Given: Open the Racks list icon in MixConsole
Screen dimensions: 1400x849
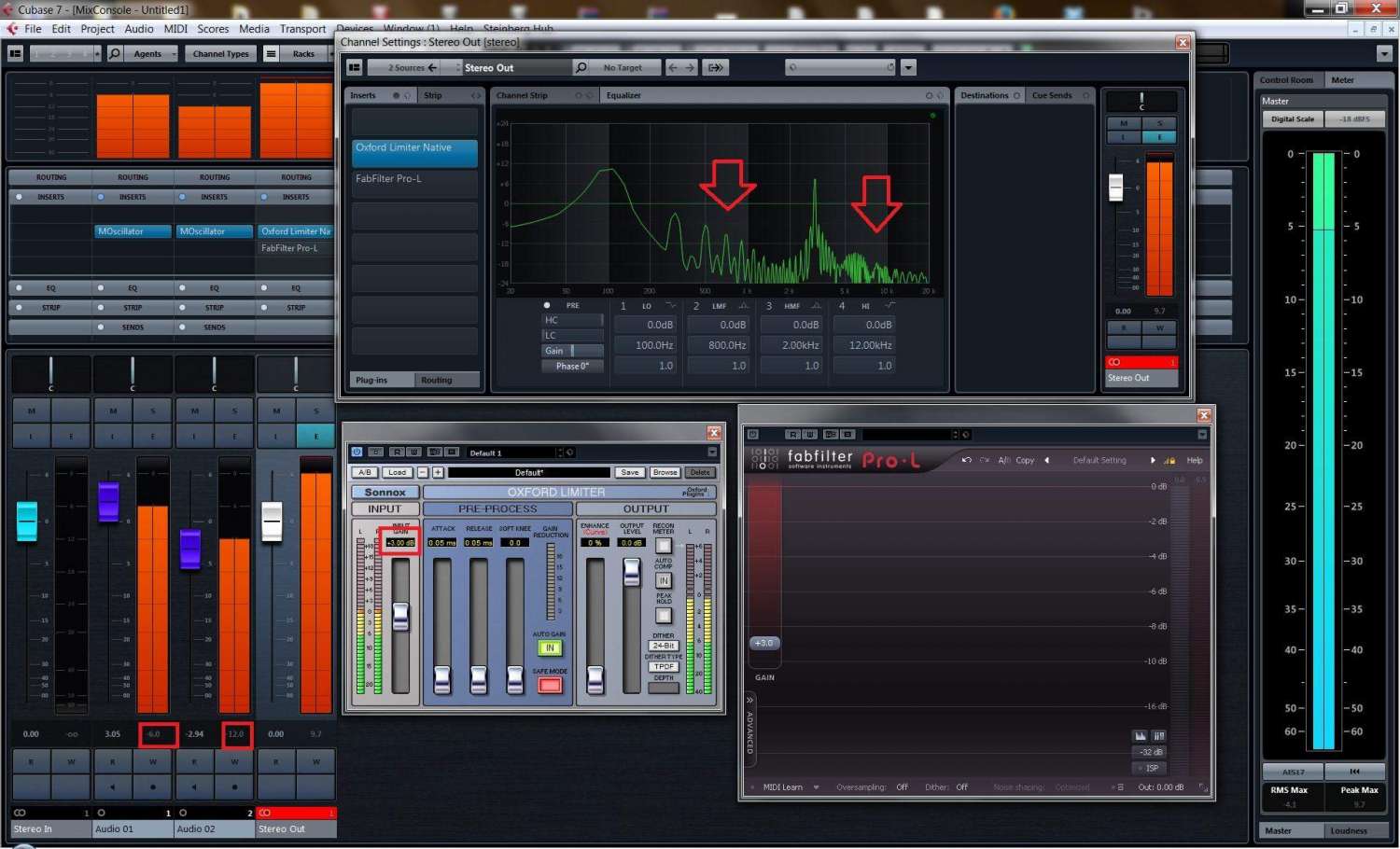Looking at the screenshot, I should click(x=271, y=53).
